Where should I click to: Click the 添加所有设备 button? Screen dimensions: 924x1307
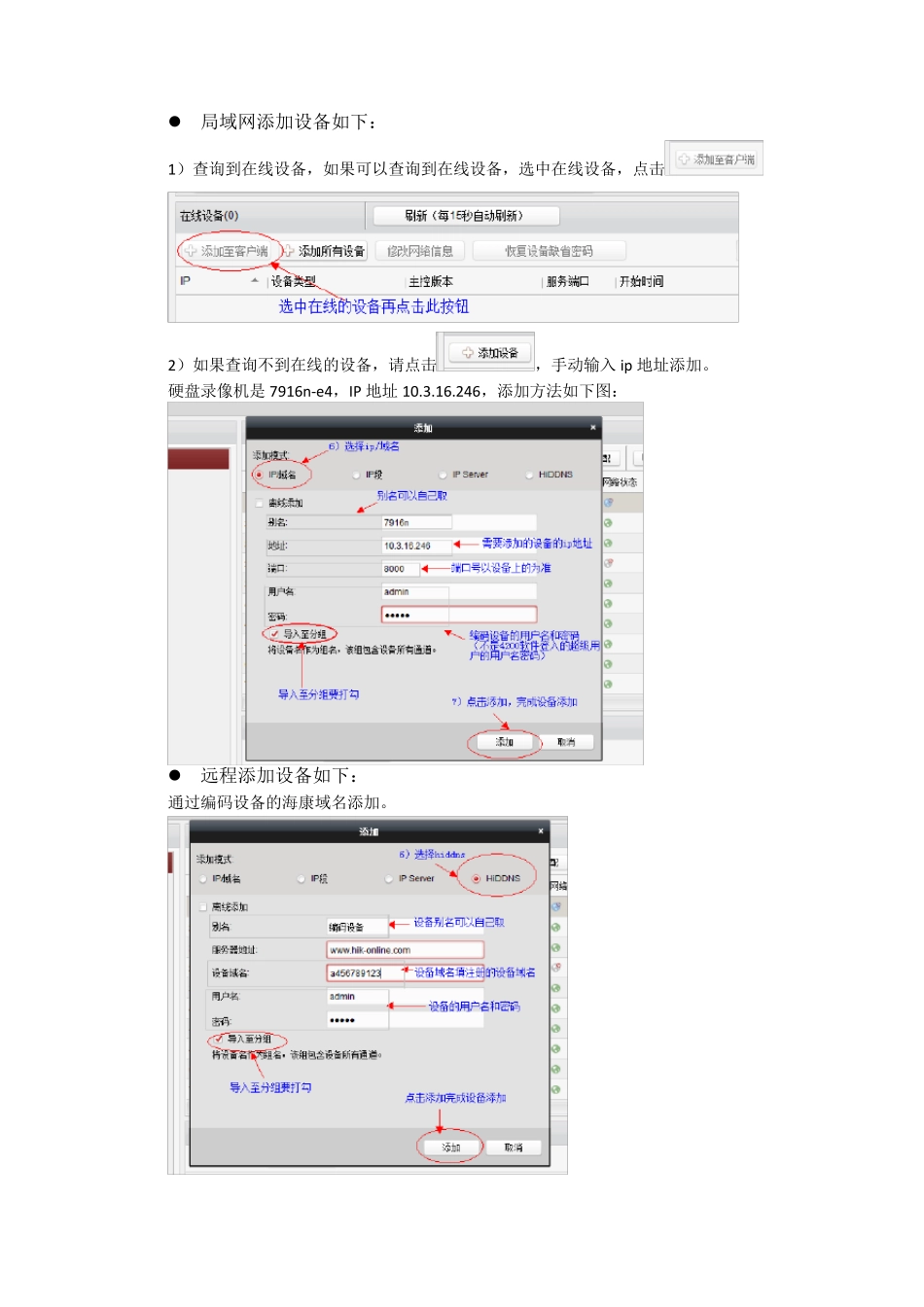point(325,251)
